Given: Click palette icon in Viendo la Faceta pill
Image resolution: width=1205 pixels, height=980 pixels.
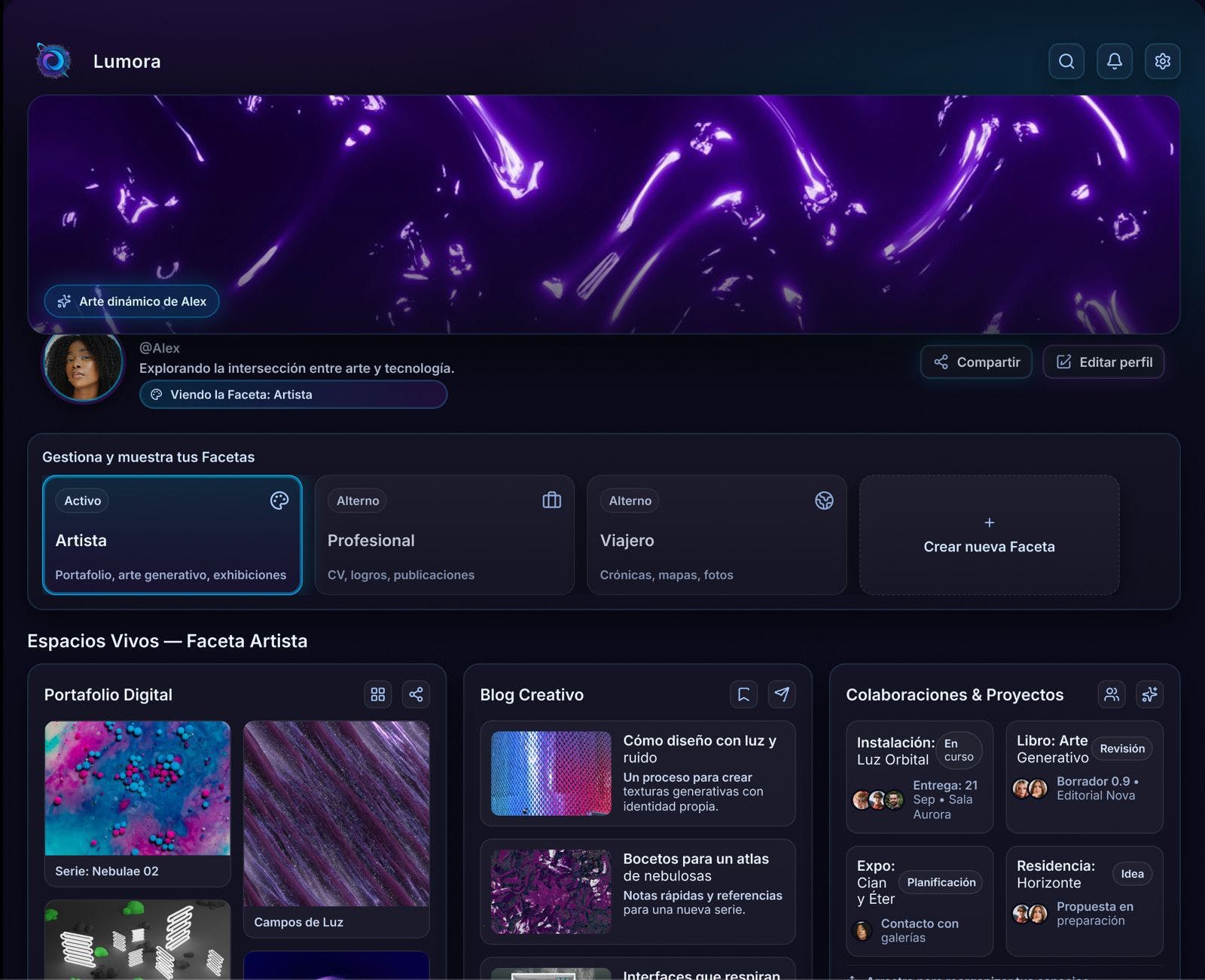Looking at the screenshot, I should pyautogui.click(x=157, y=395).
